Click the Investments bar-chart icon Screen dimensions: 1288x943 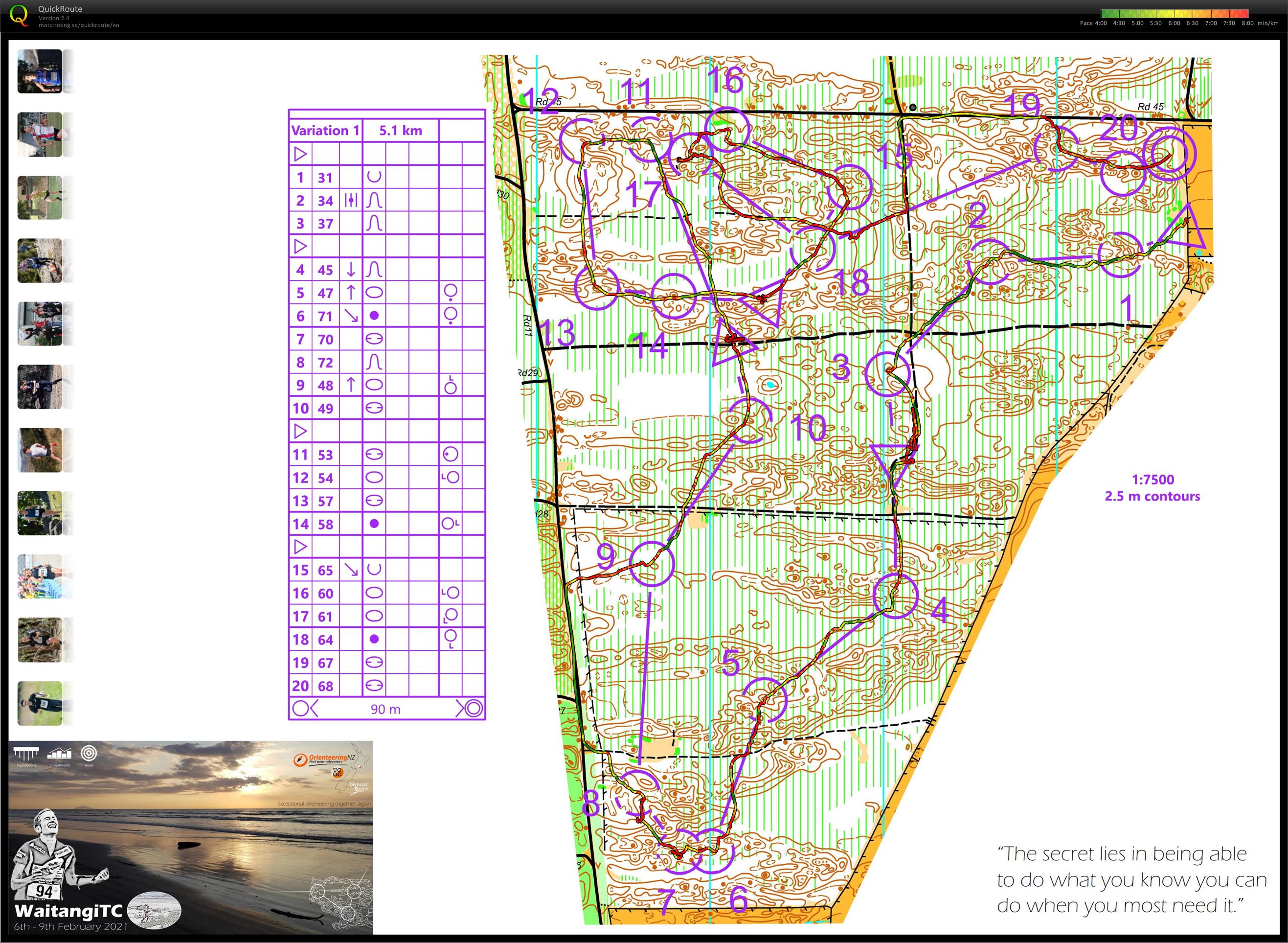point(59,753)
